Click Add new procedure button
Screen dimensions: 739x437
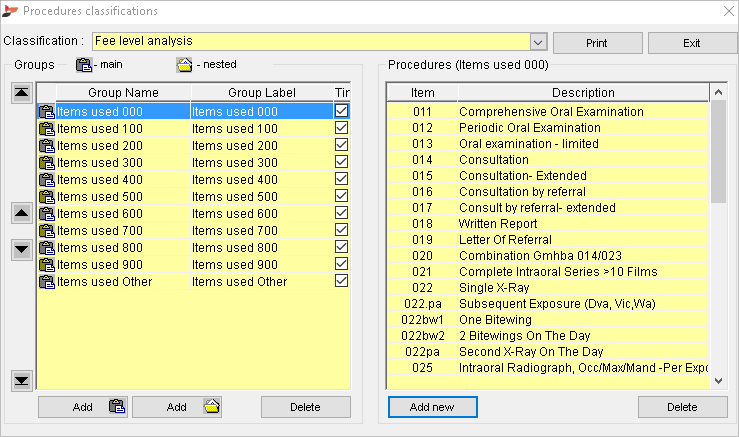433,407
